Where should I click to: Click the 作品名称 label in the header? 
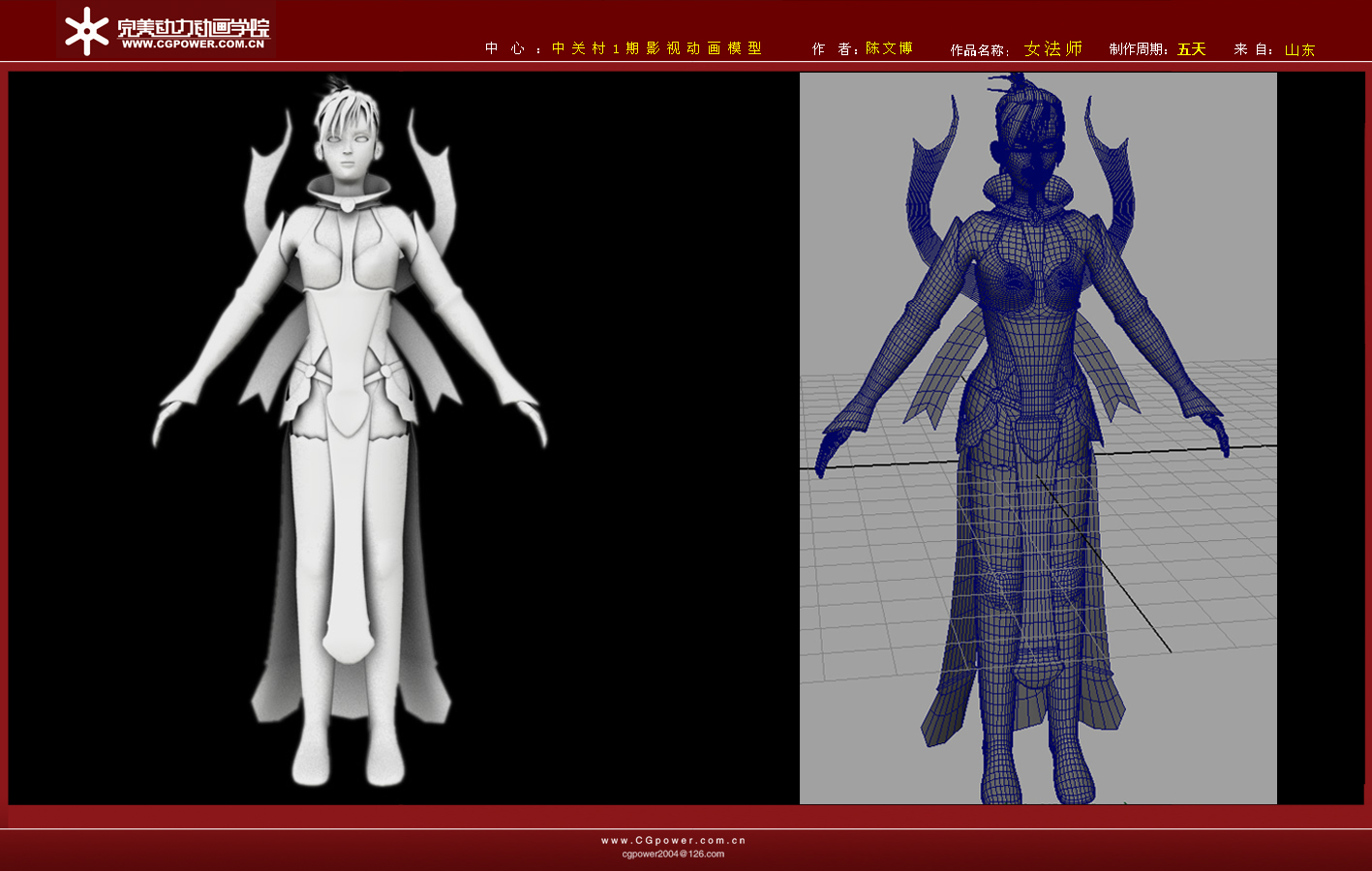pyautogui.click(x=978, y=50)
